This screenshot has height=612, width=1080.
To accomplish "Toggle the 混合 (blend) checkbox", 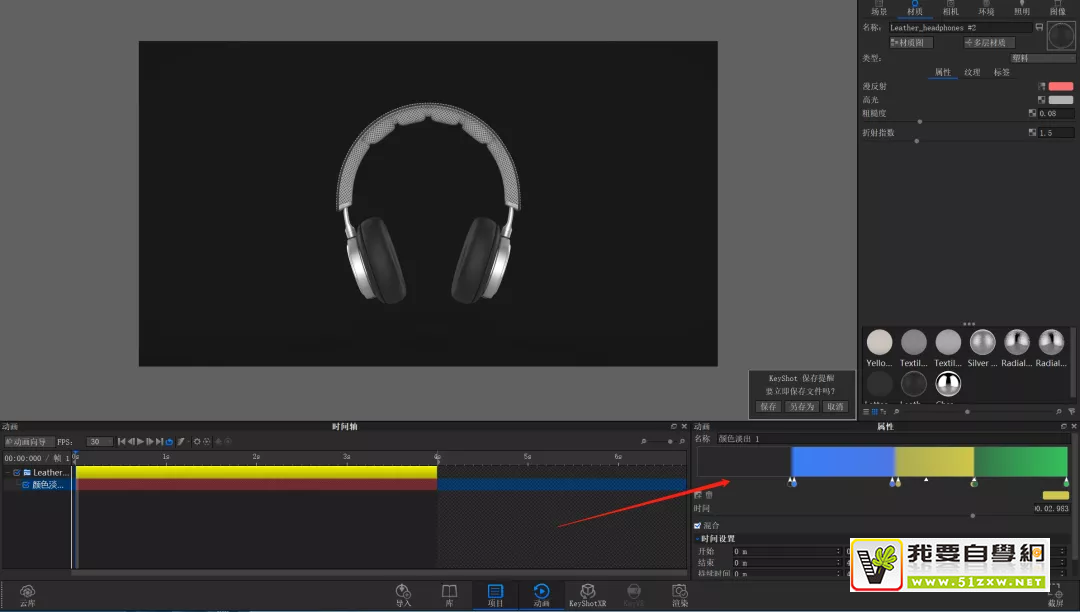I will click(x=698, y=525).
